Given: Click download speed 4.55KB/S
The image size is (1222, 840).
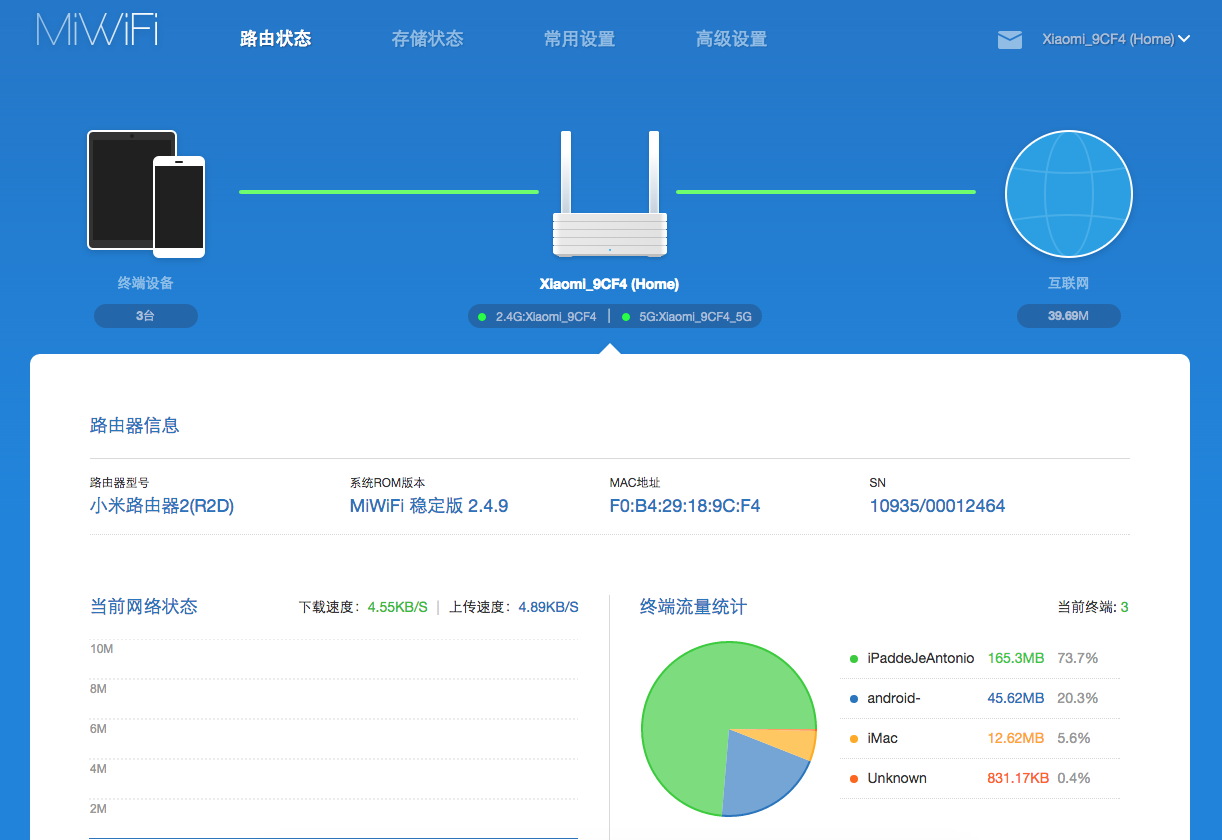Looking at the screenshot, I should (398, 607).
